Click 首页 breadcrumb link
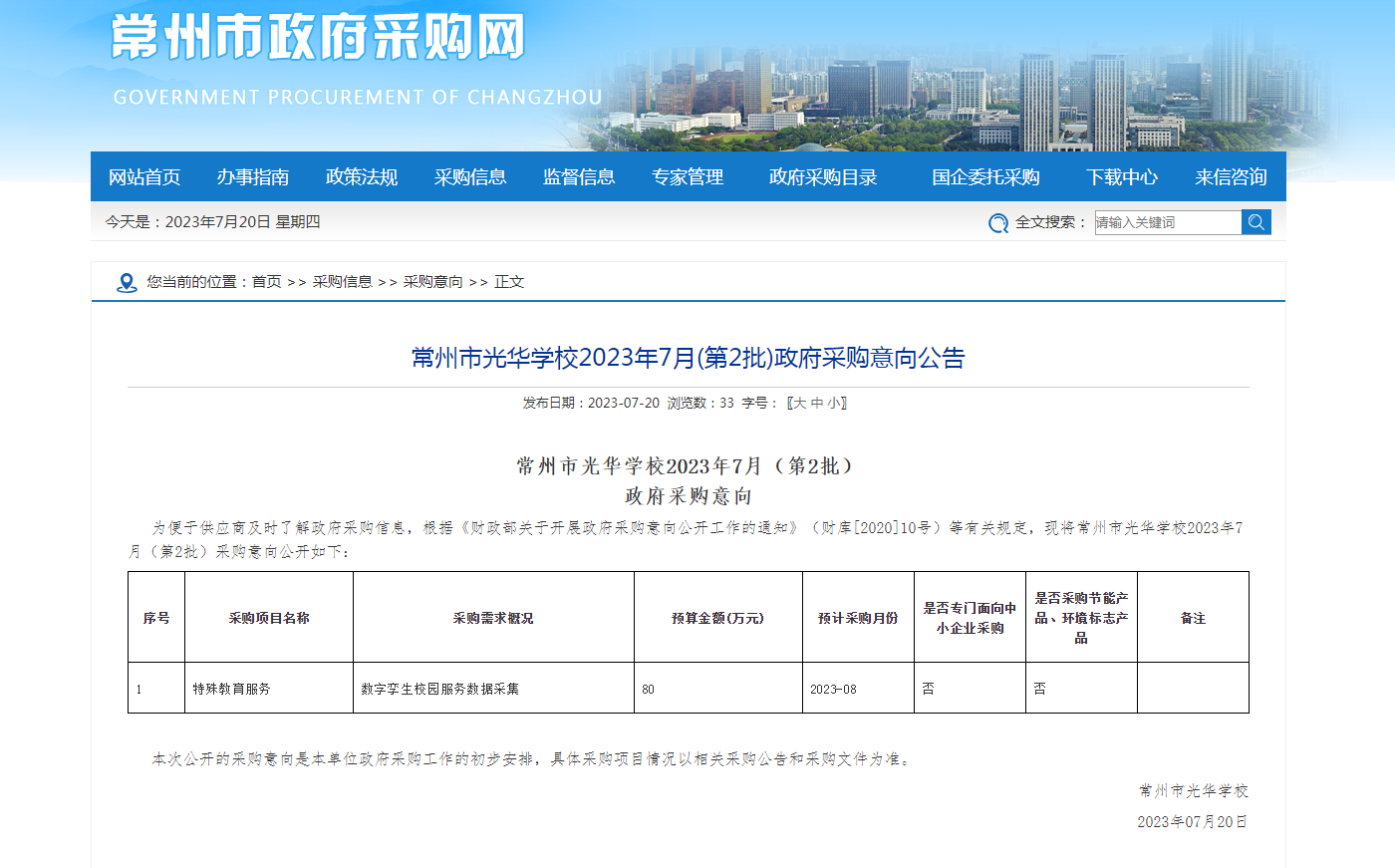 pyautogui.click(x=266, y=282)
